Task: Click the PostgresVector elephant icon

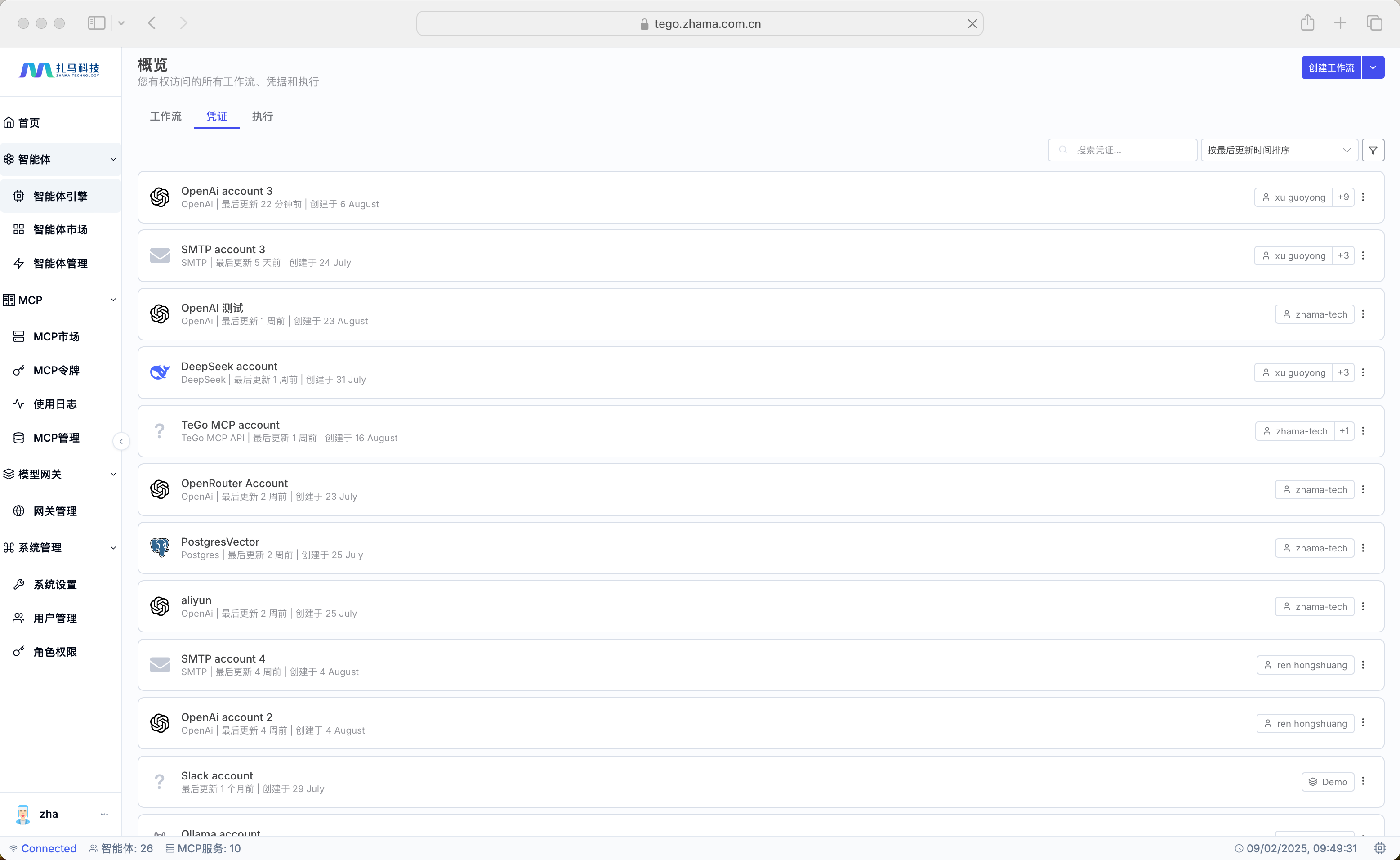Action: click(160, 548)
